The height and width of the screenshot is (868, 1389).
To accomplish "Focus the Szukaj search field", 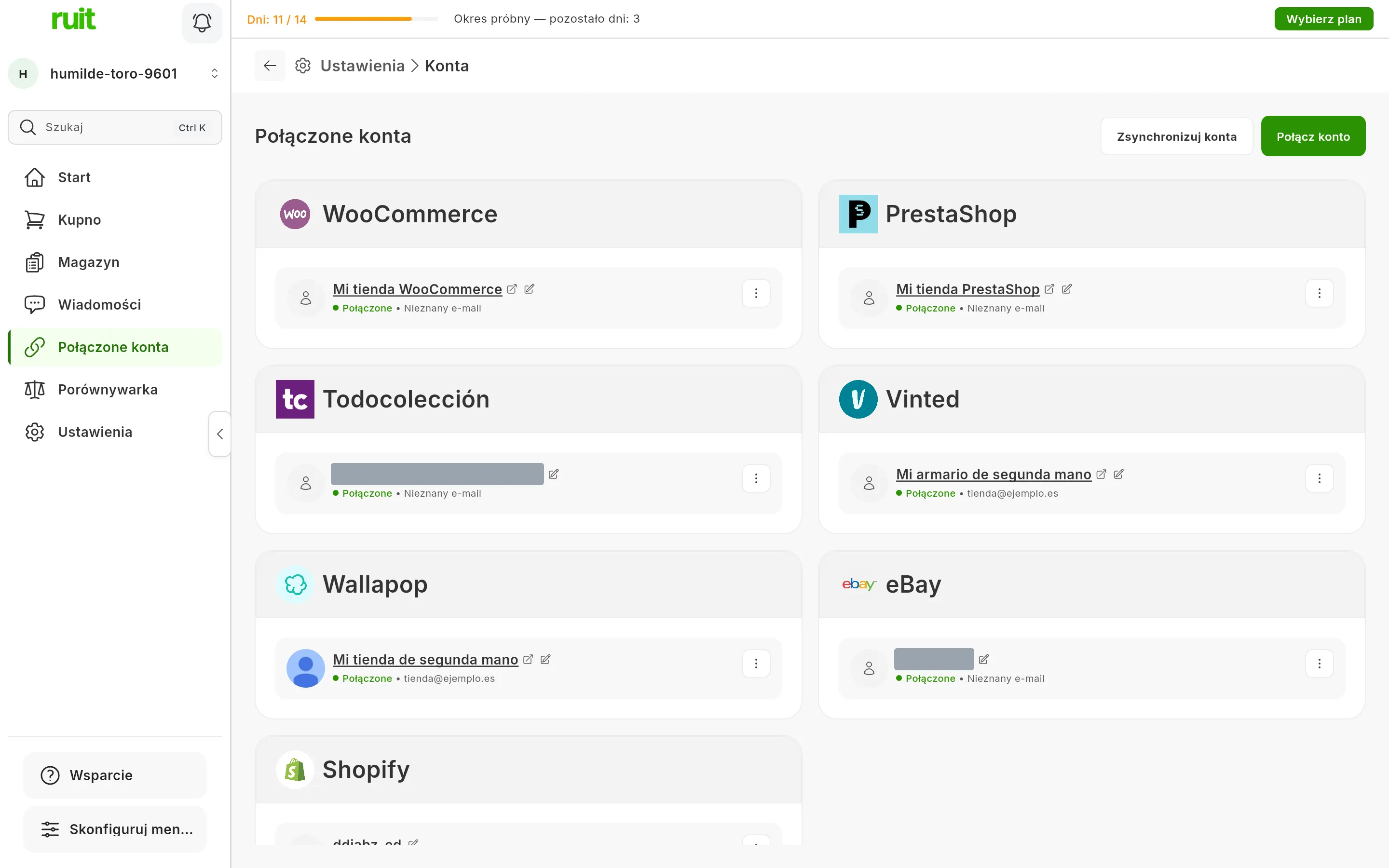I will (115, 127).
